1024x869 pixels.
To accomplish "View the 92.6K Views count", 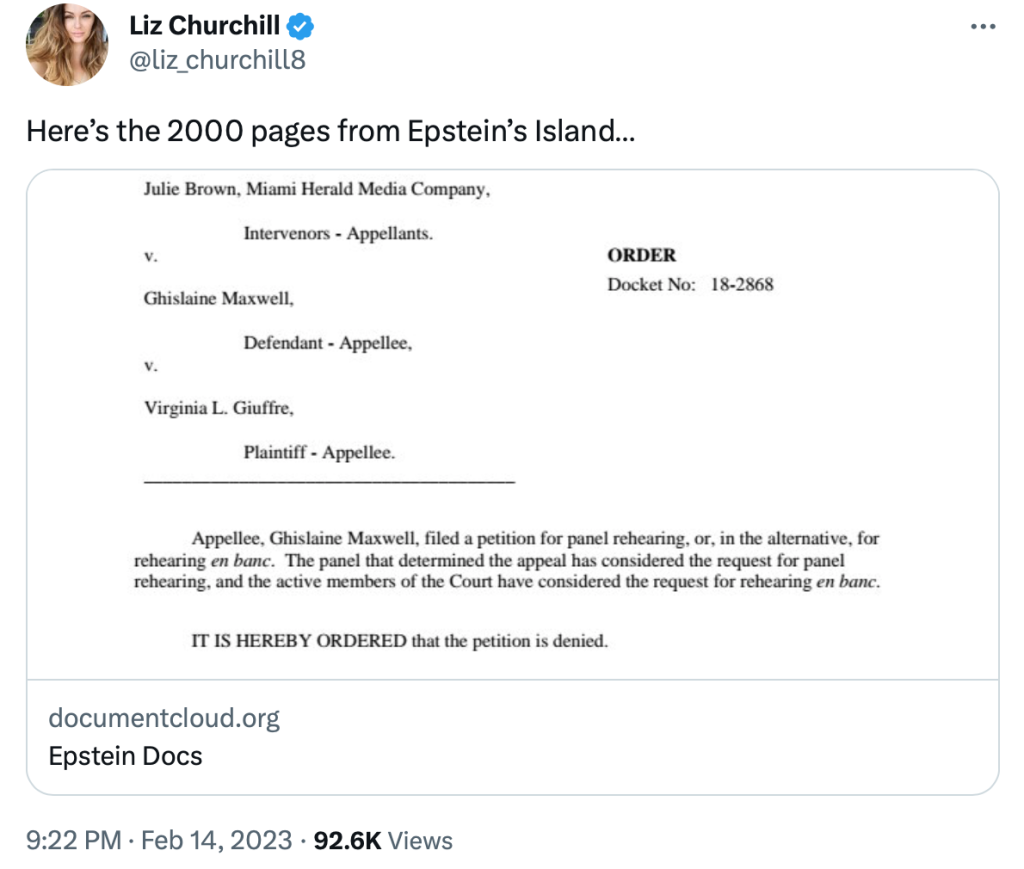I will pos(383,840).
